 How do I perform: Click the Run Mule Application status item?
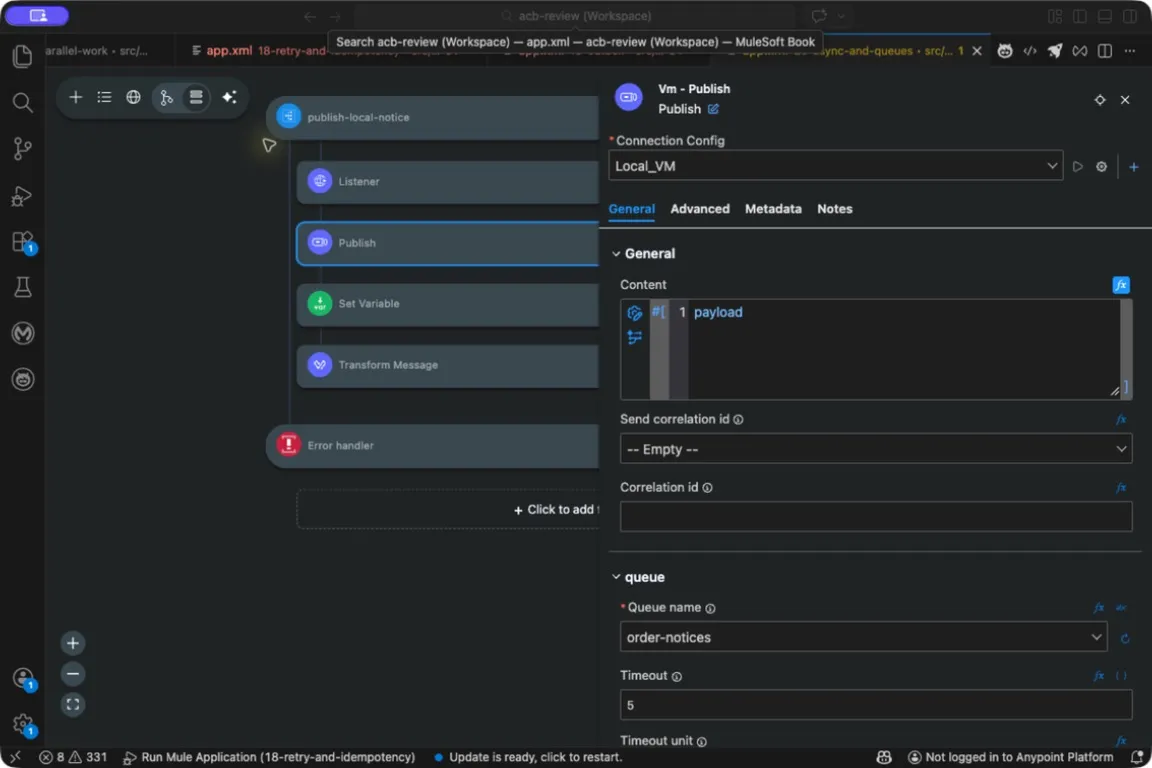click(269, 757)
